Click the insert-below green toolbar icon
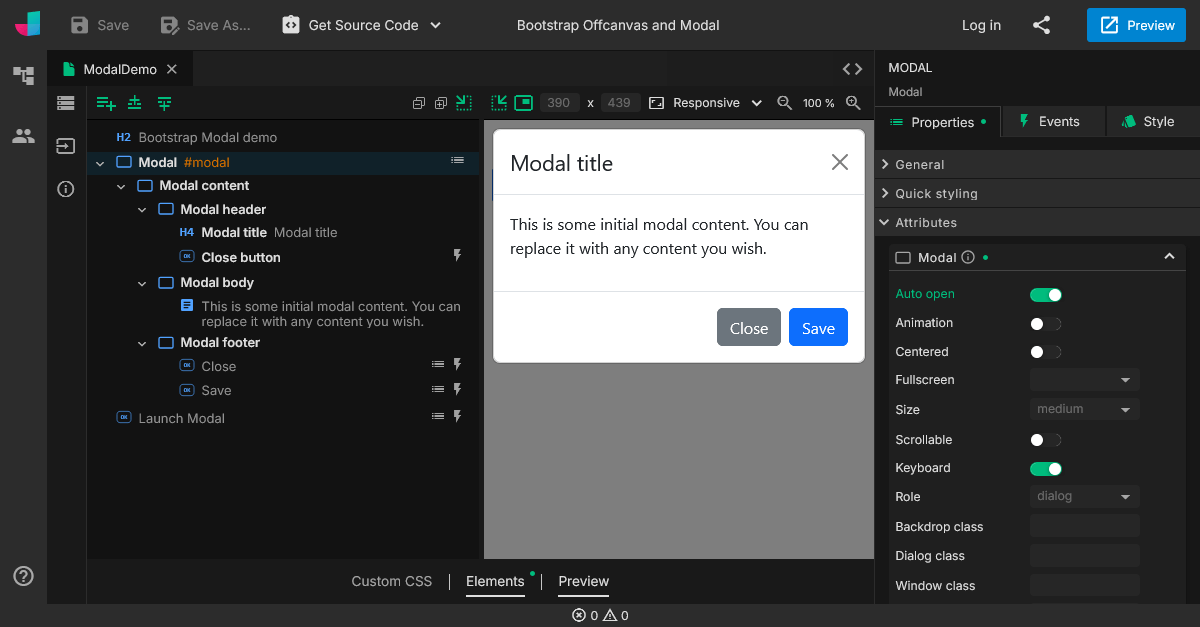 164,103
